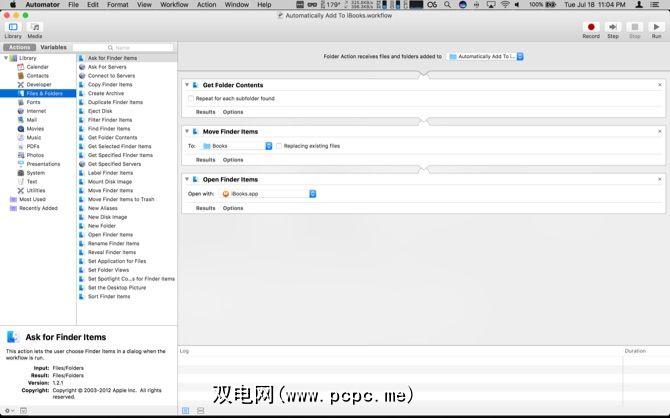Select Photos category in library
670x418 pixels.
click(35, 155)
